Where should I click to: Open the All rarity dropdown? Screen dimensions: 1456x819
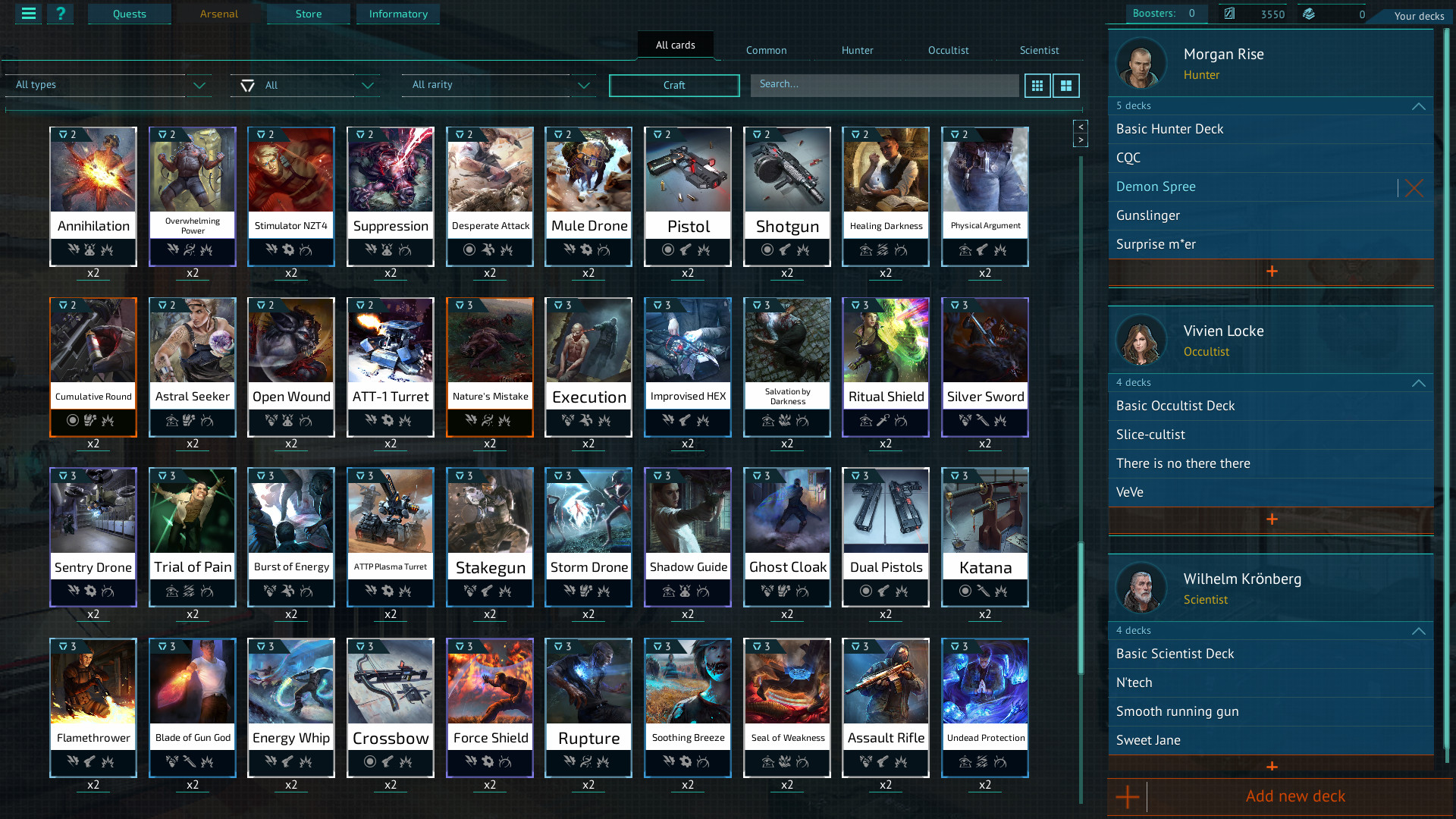pos(499,85)
